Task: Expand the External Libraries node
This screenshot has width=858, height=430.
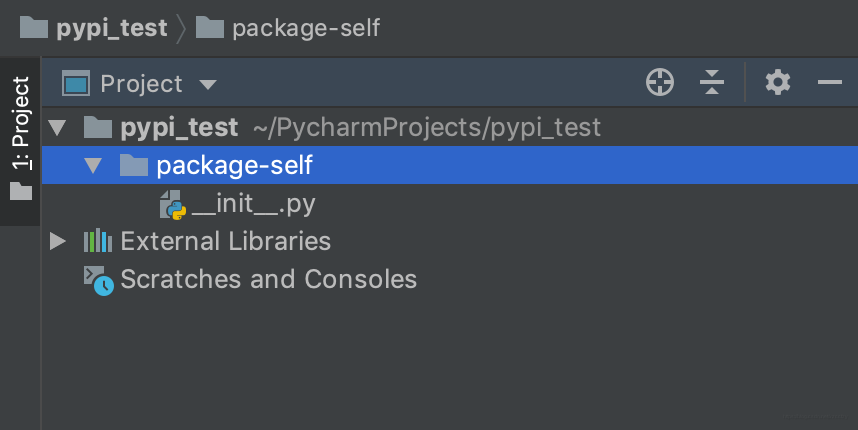Action: tap(57, 241)
